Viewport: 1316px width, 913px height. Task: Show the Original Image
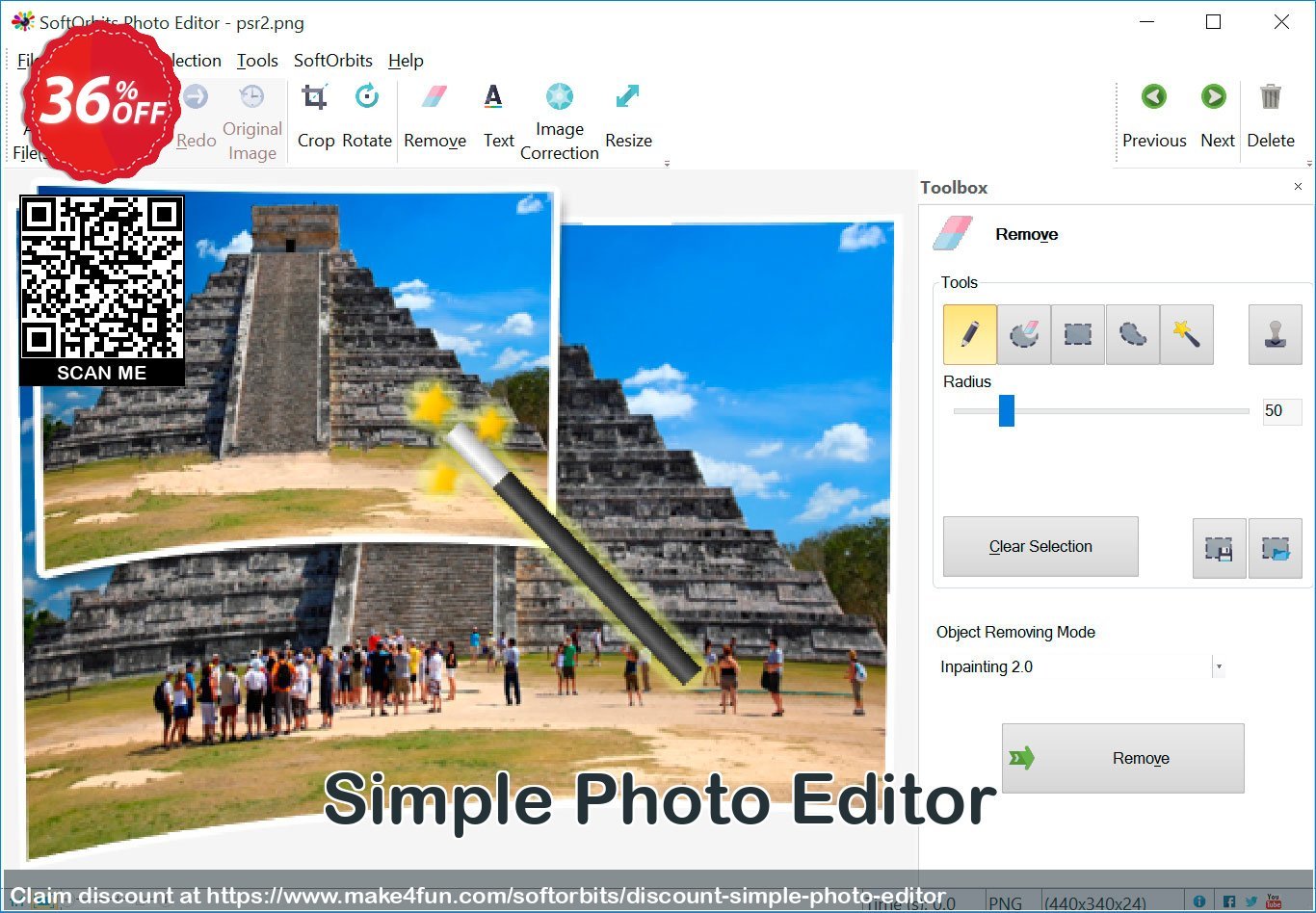[251, 122]
